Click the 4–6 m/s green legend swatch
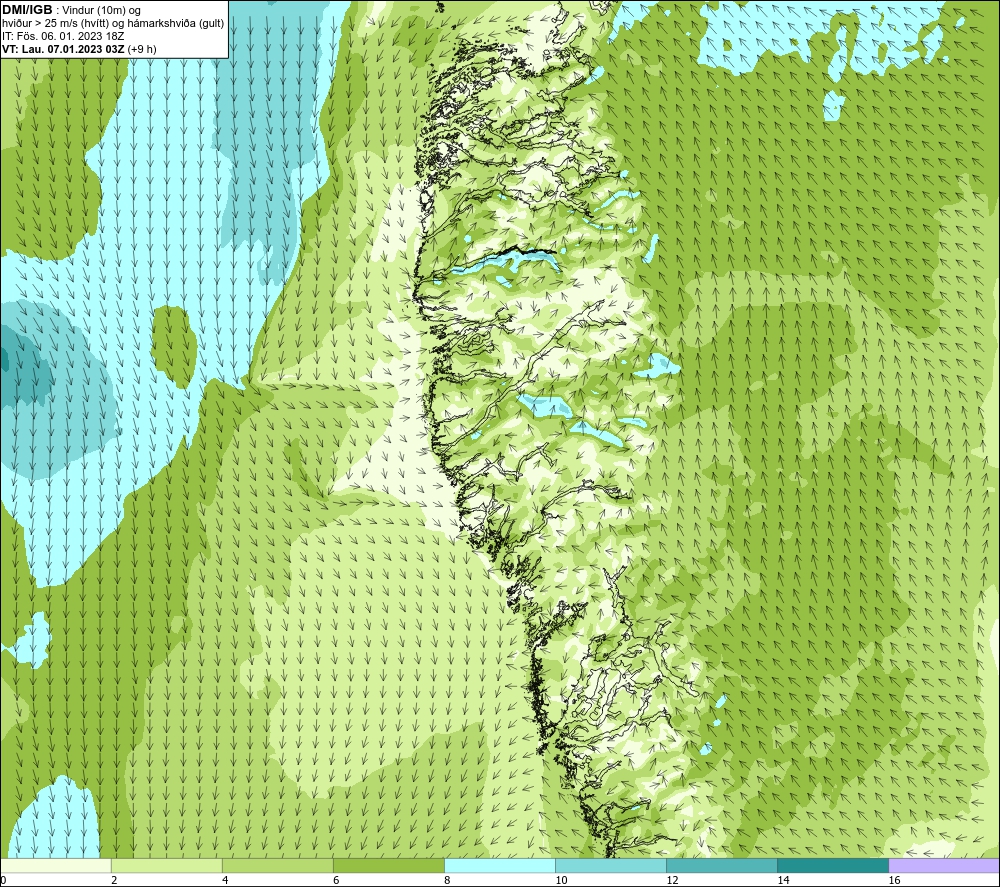Viewport: 1000px width, 887px height. tap(277, 865)
